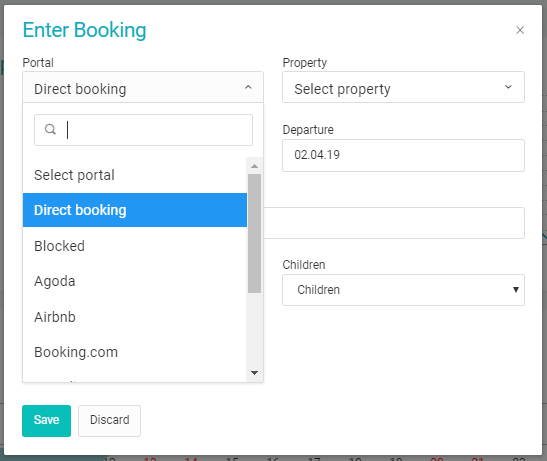The width and height of the screenshot is (547, 461).
Task: Select Direct booking in portal list
Action: (135, 210)
